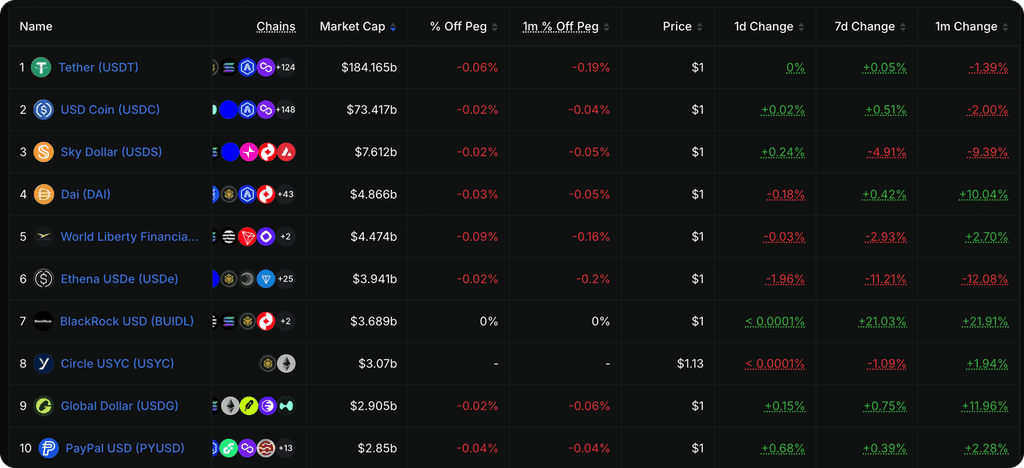This screenshot has width=1024, height=468.
Task: Expand the +148 chains badge for USDC
Action: (x=286, y=110)
